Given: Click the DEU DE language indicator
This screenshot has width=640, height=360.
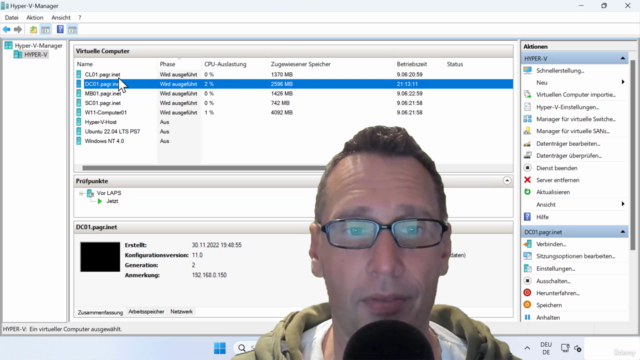Looking at the screenshot, I should [x=546, y=348].
